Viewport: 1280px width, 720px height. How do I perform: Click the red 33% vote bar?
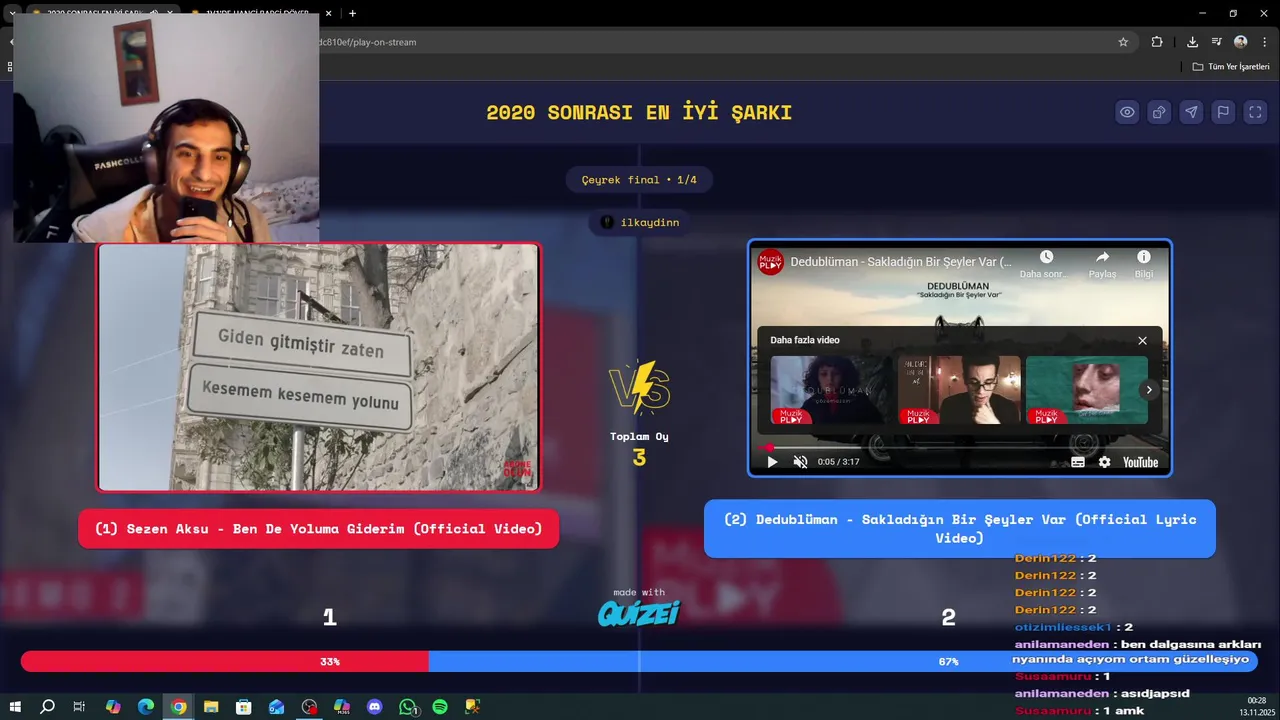click(x=224, y=661)
